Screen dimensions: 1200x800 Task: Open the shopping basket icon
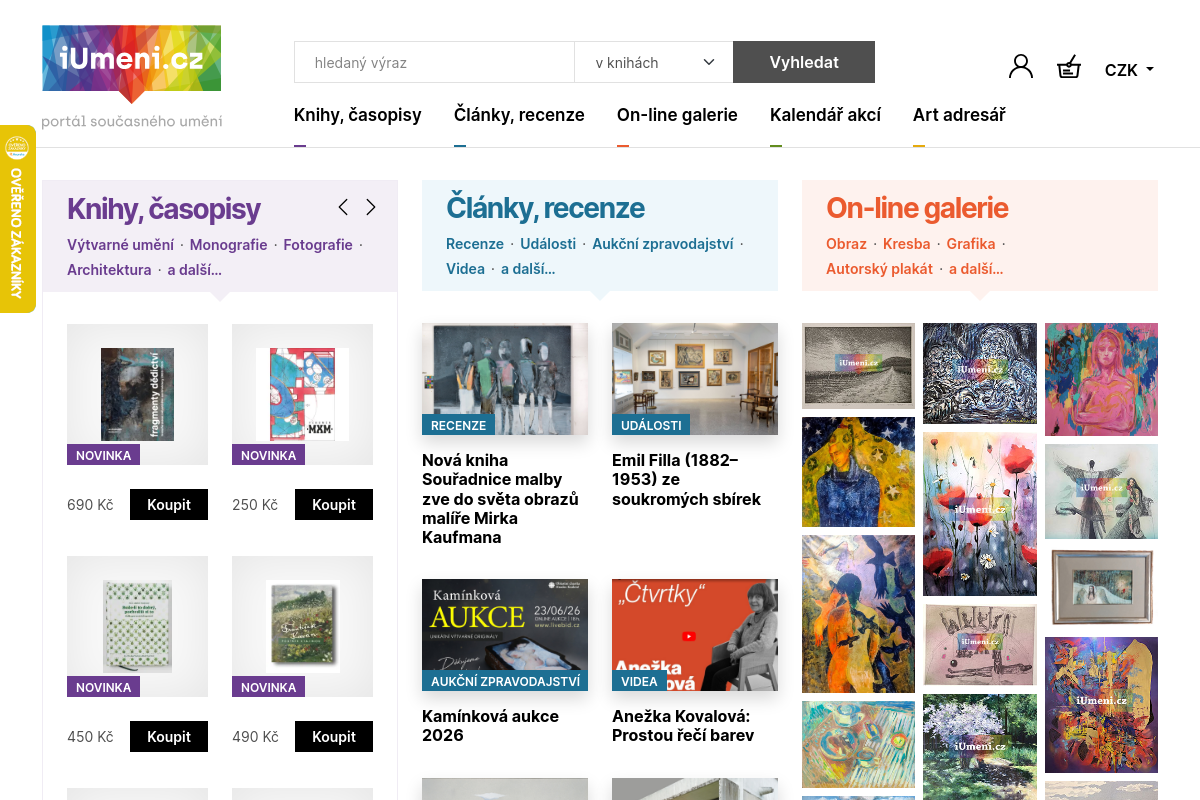[1069, 67]
